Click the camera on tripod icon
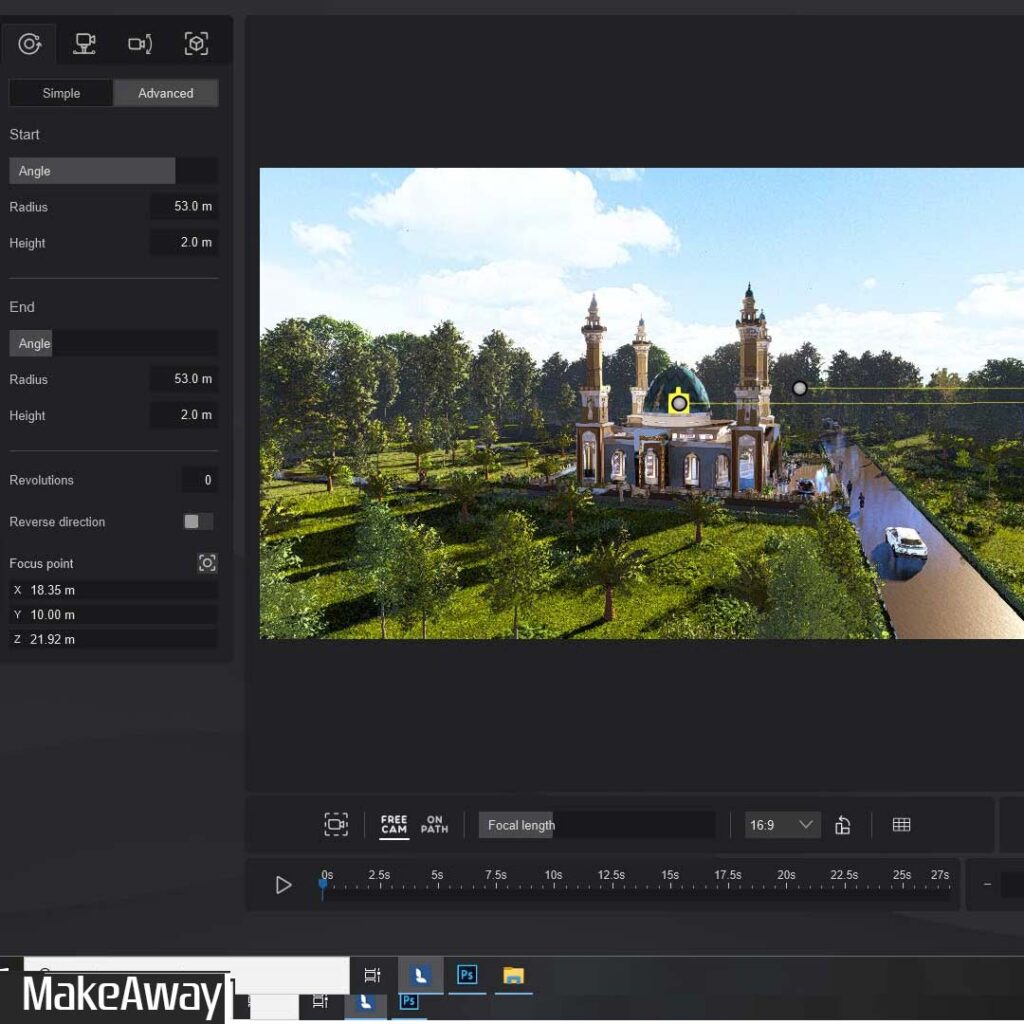Screen dimensions: 1024x1024 pos(85,44)
